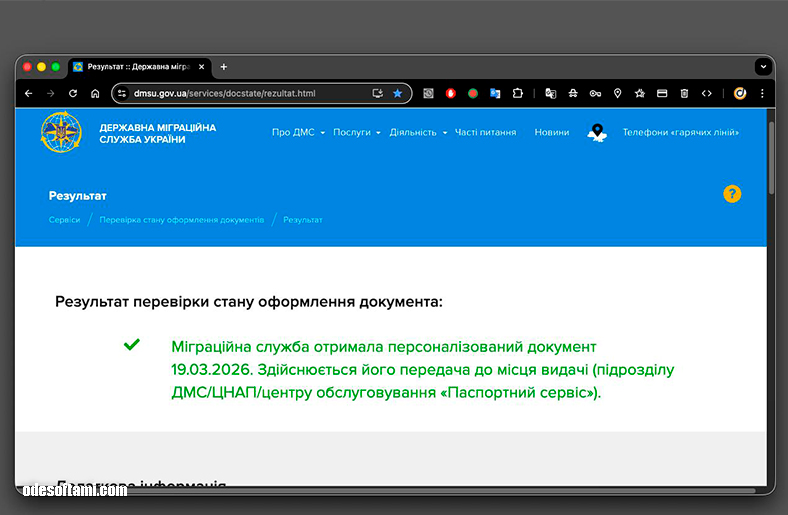
Task: Open the "Часті питання" menu item
Action: [485, 132]
